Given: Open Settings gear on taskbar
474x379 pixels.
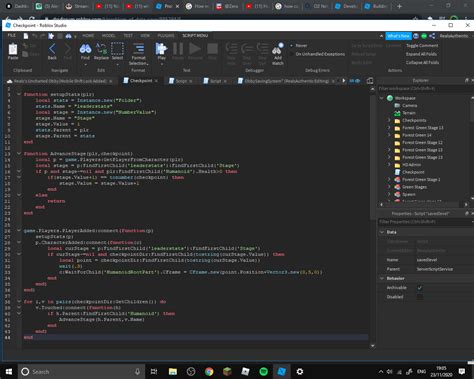Looking at the screenshot, I should point(300,371).
